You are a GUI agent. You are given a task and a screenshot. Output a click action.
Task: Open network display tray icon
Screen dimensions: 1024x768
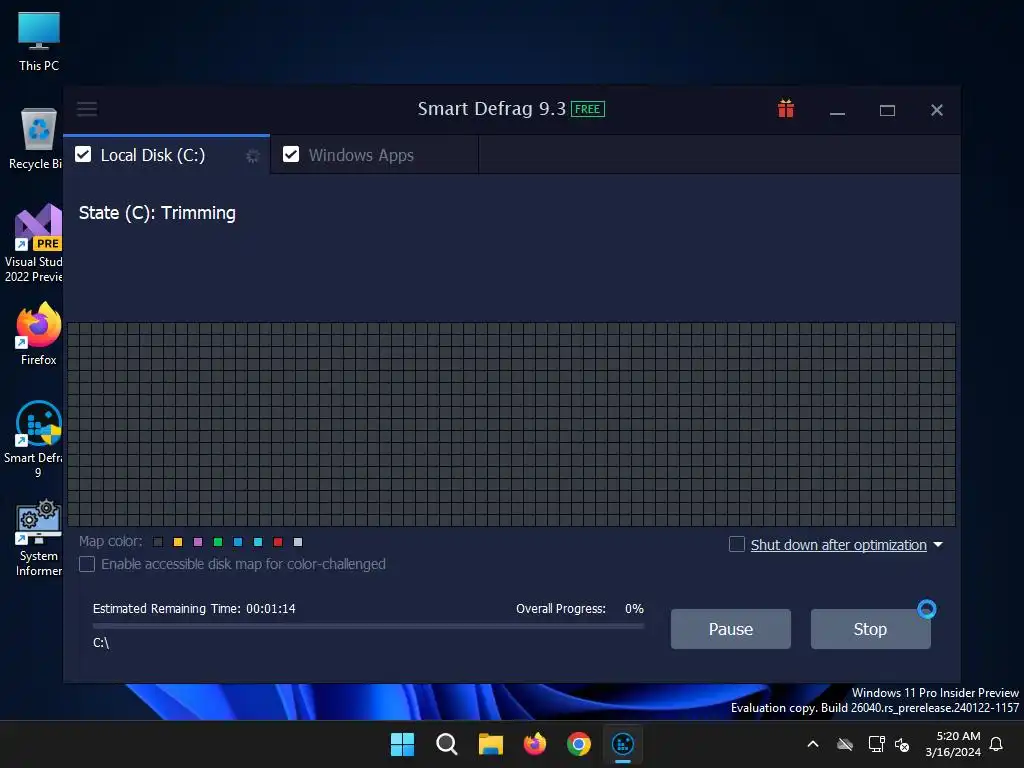(x=876, y=744)
